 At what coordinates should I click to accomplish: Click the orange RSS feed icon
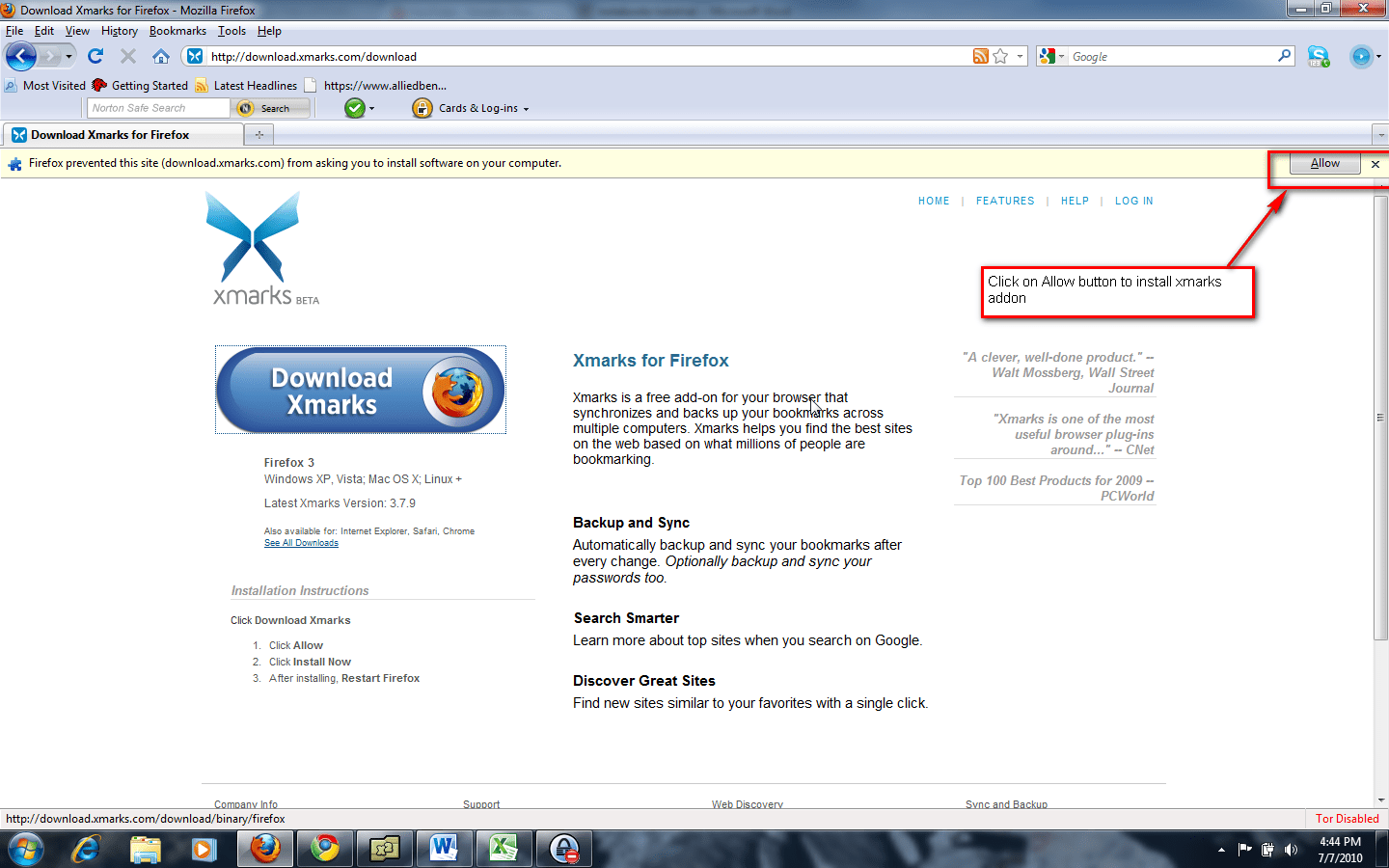pyautogui.click(x=980, y=56)
